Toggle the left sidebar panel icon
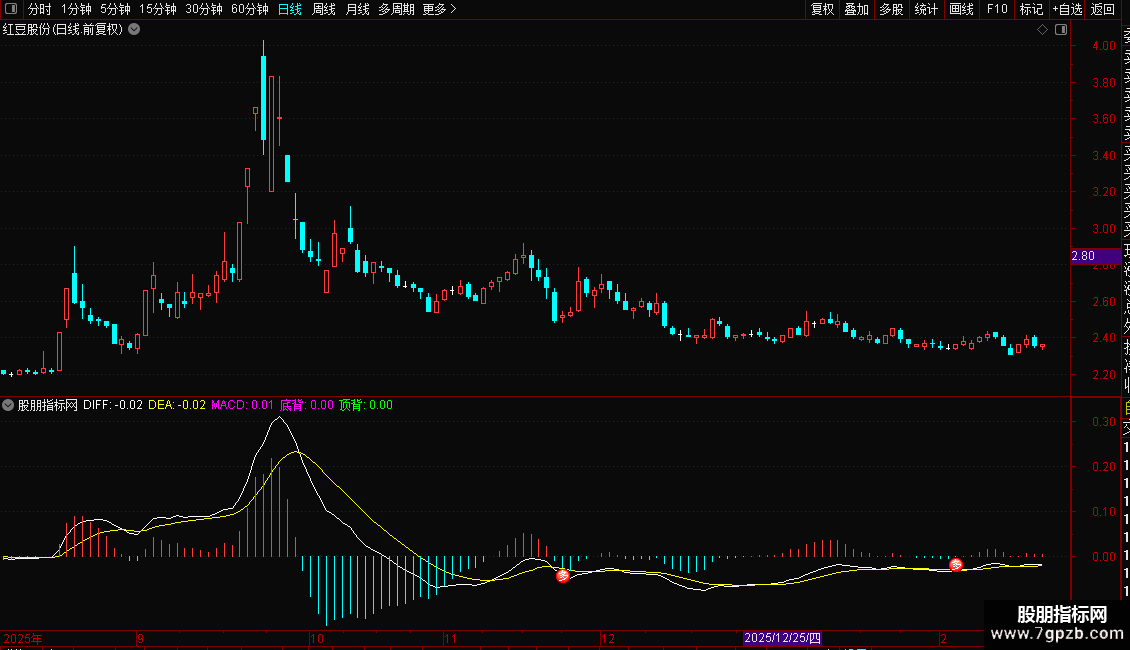 click(x=11, y=9)
